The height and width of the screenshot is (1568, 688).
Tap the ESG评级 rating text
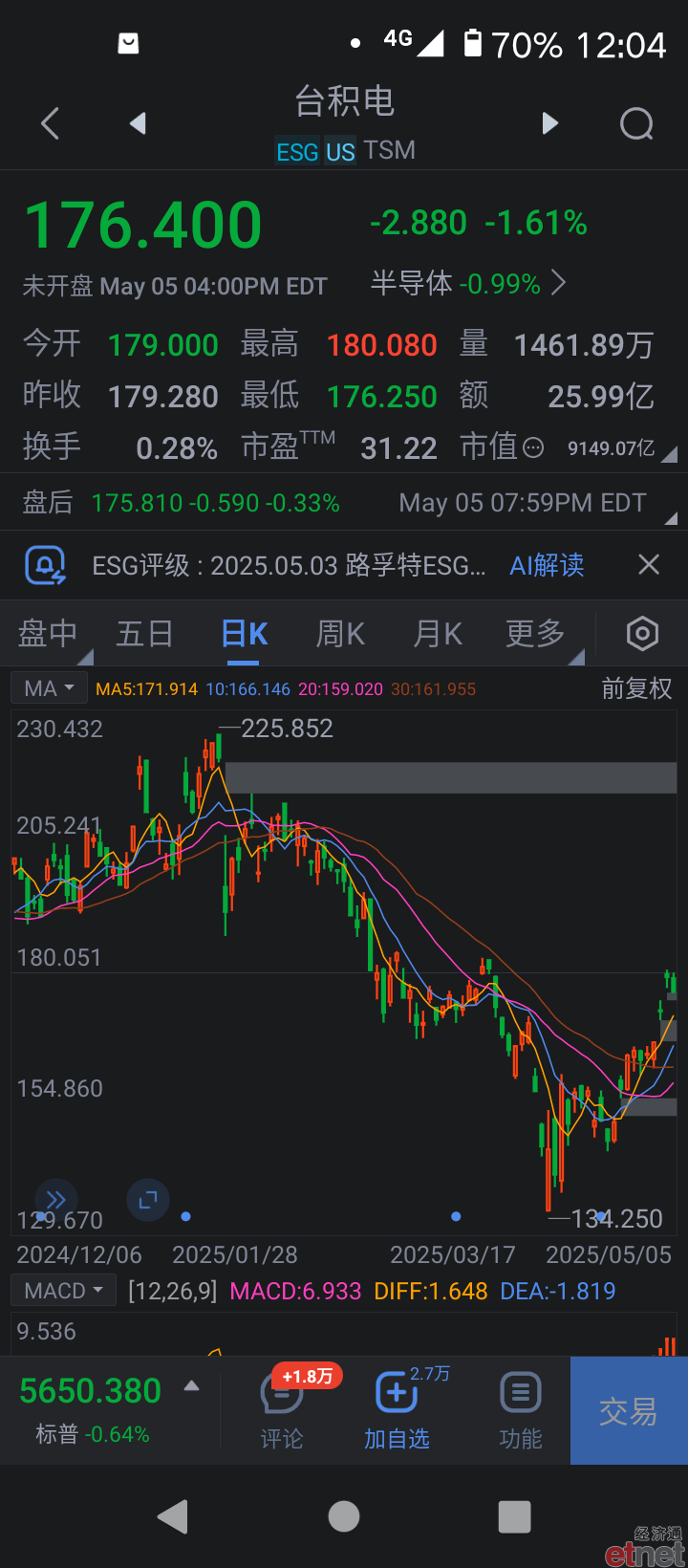coord(289,565)
